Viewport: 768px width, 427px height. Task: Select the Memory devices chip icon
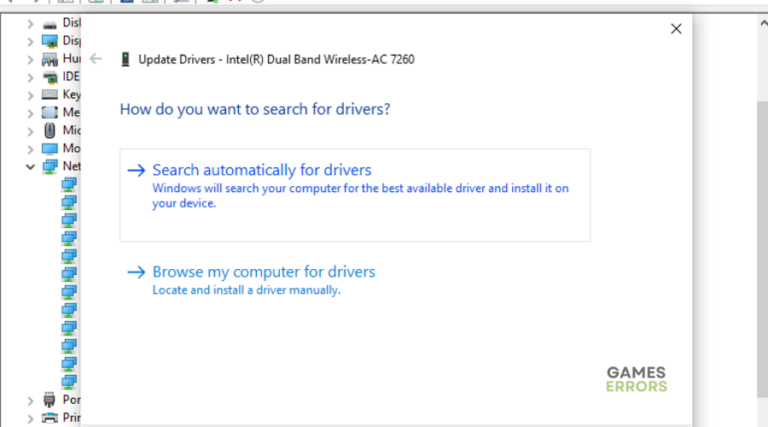(50, 113)
